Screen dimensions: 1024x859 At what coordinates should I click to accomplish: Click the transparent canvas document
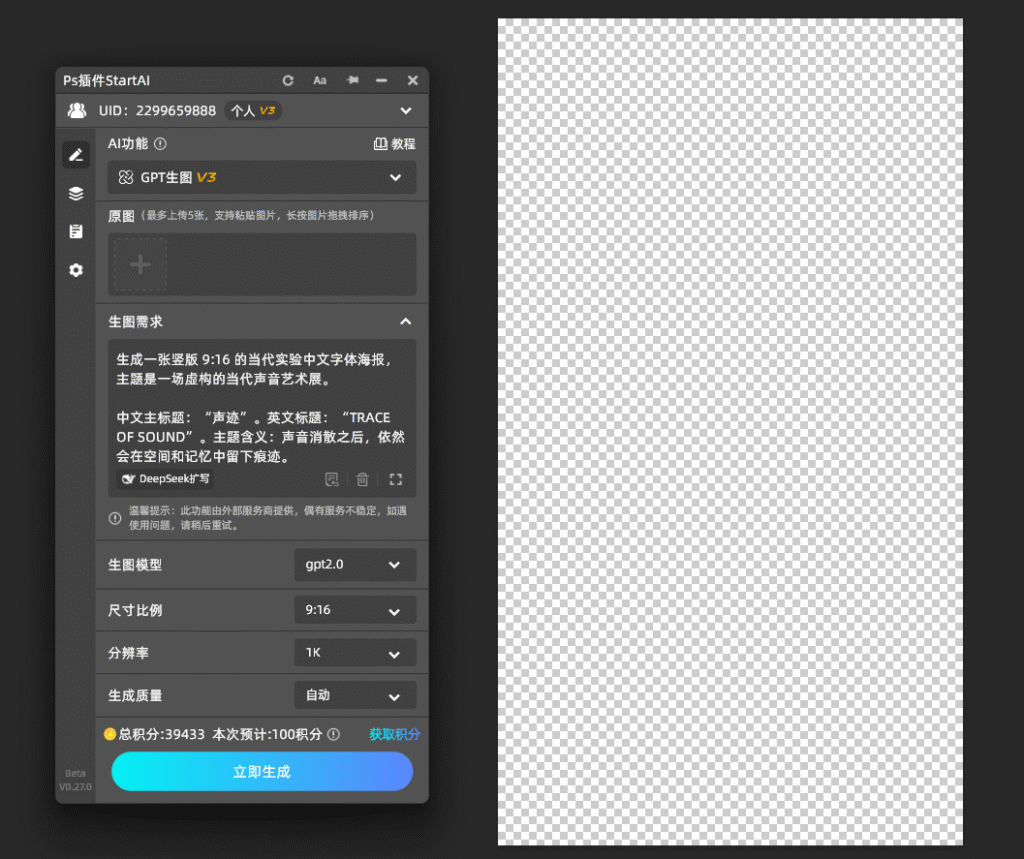(x=730, y=431)
